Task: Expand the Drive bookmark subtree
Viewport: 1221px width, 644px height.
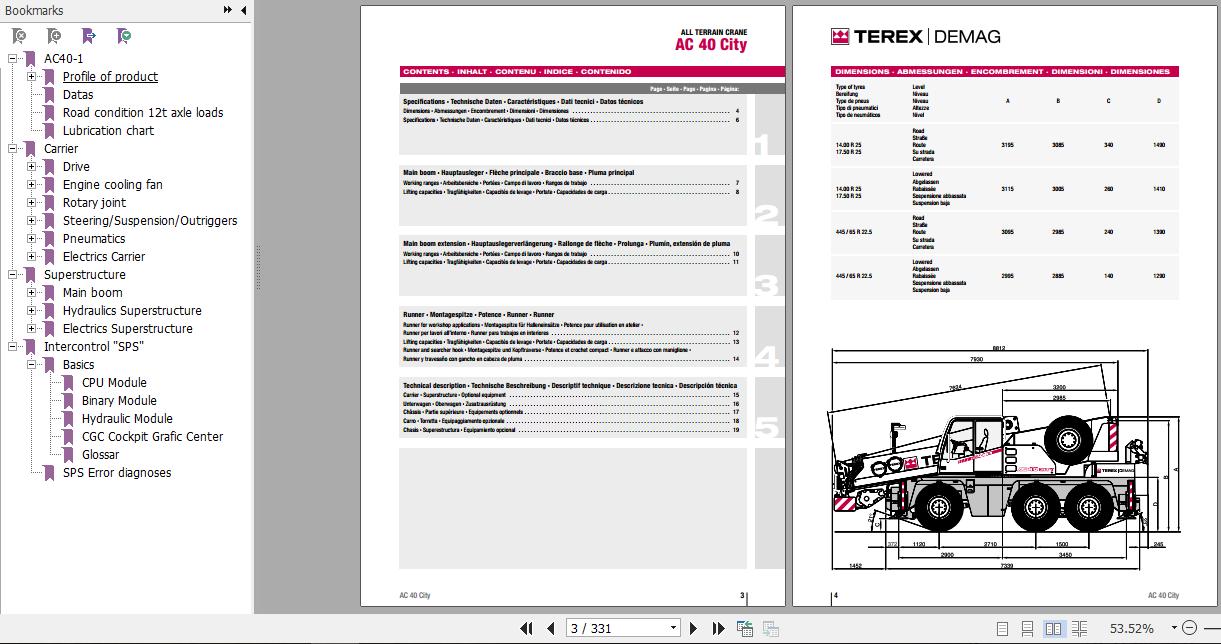Action: [x=29, y=166]
